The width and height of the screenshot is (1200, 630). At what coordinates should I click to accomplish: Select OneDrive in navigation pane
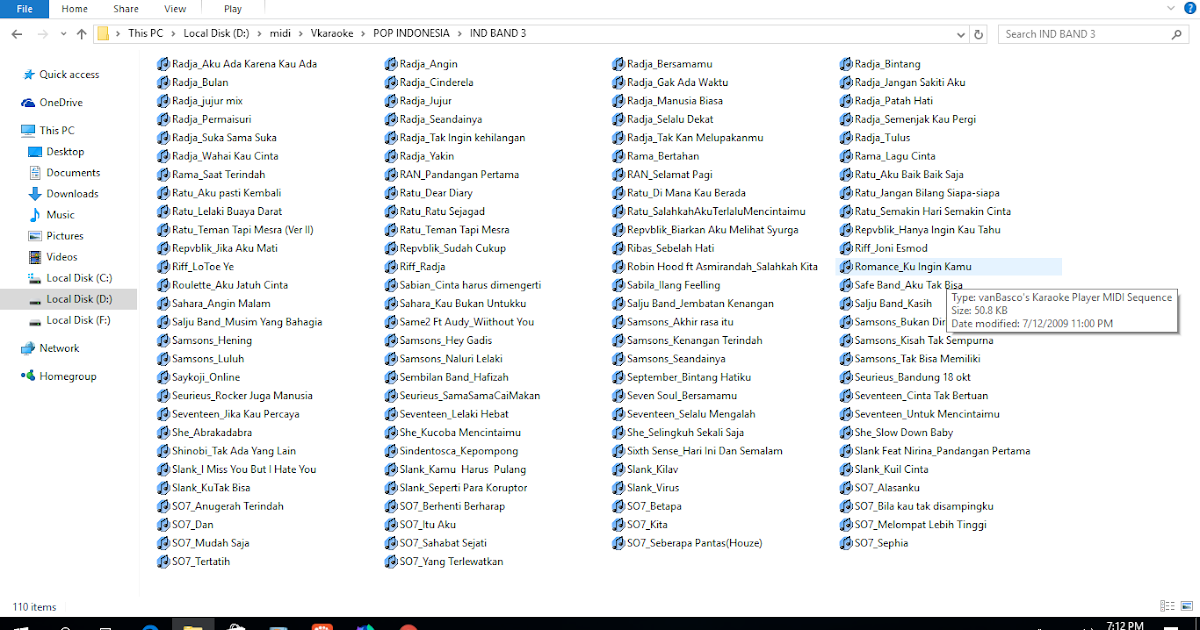tap(60, 103)
